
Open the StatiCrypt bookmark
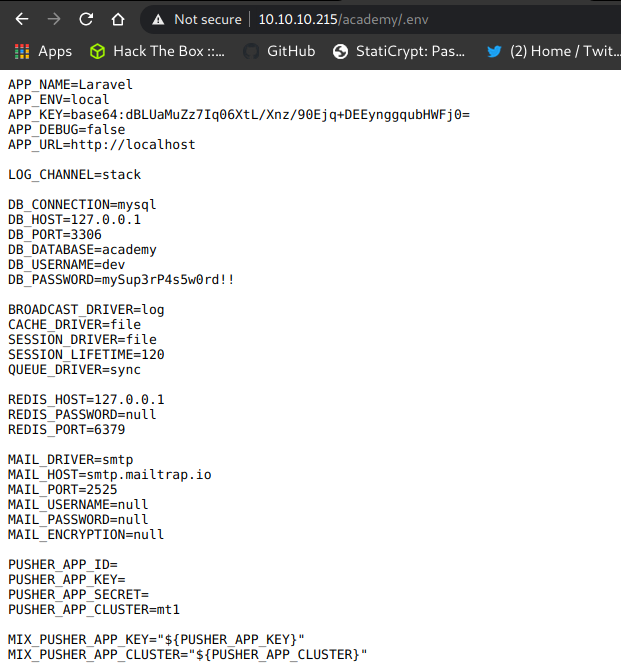click(410, 51)
